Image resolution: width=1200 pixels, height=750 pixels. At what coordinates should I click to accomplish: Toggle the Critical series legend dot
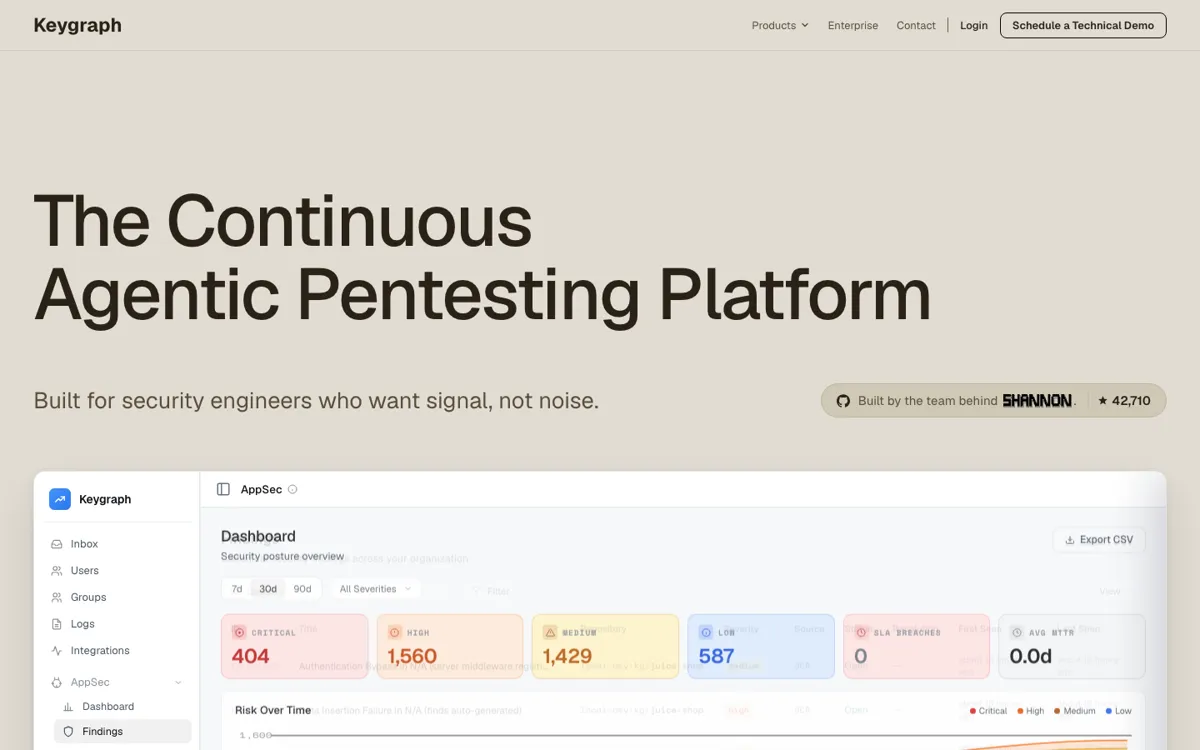tap(973, 711)
